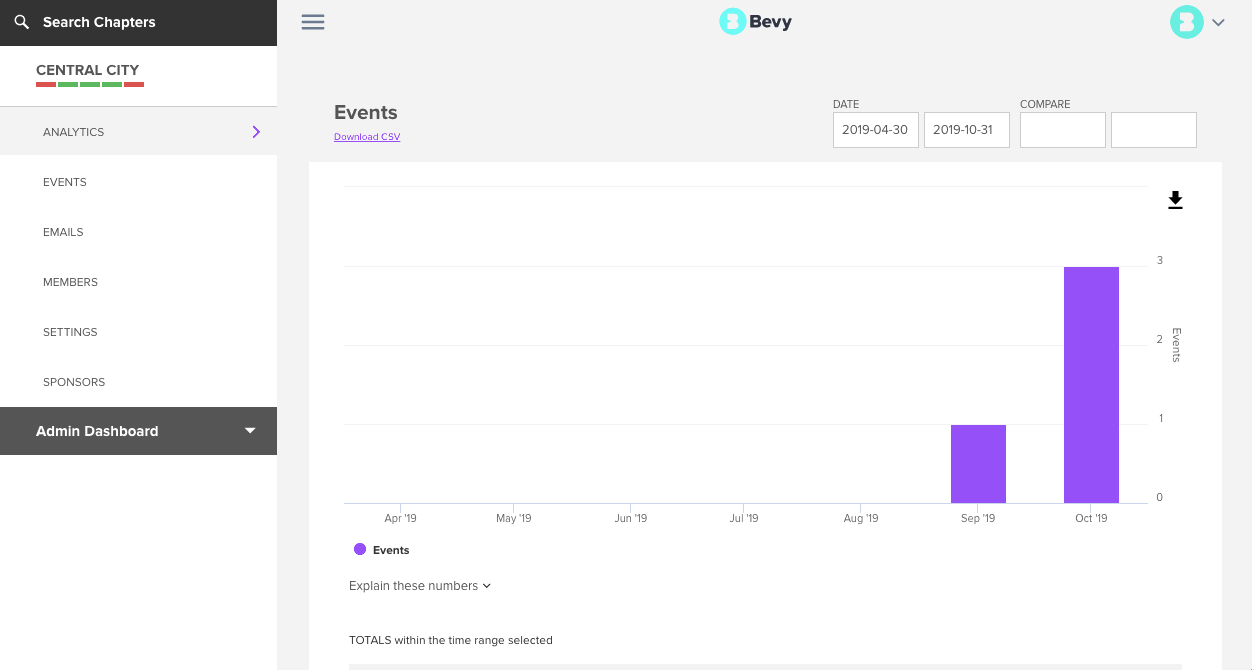The image size is (1252, 670).
Task: Toggle the hamburger menu icon
Action: tap(313, 22)
